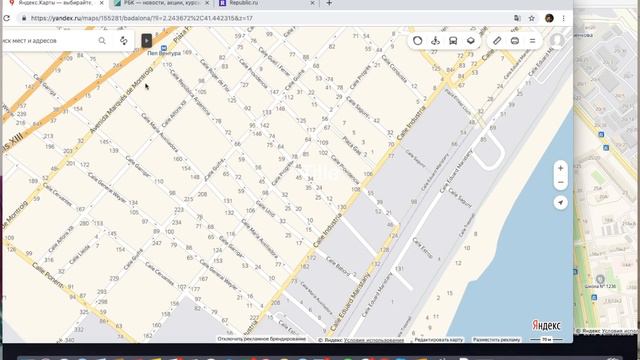Screen dimensions: 640x360
Task: Open the 'Условия использования' link
Action: click(373, 340)
